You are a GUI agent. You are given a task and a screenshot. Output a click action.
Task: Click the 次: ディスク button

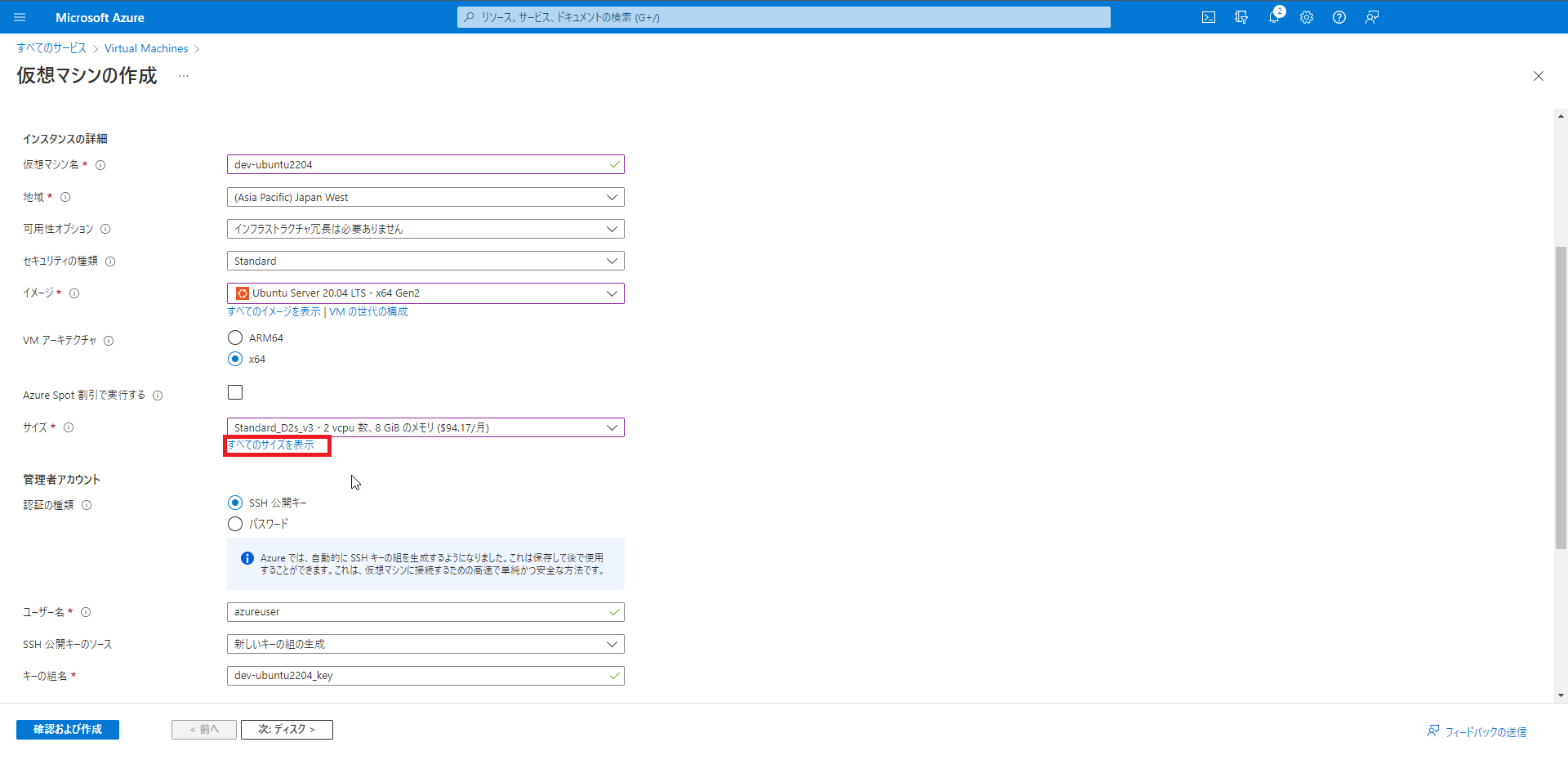(287, 730)
